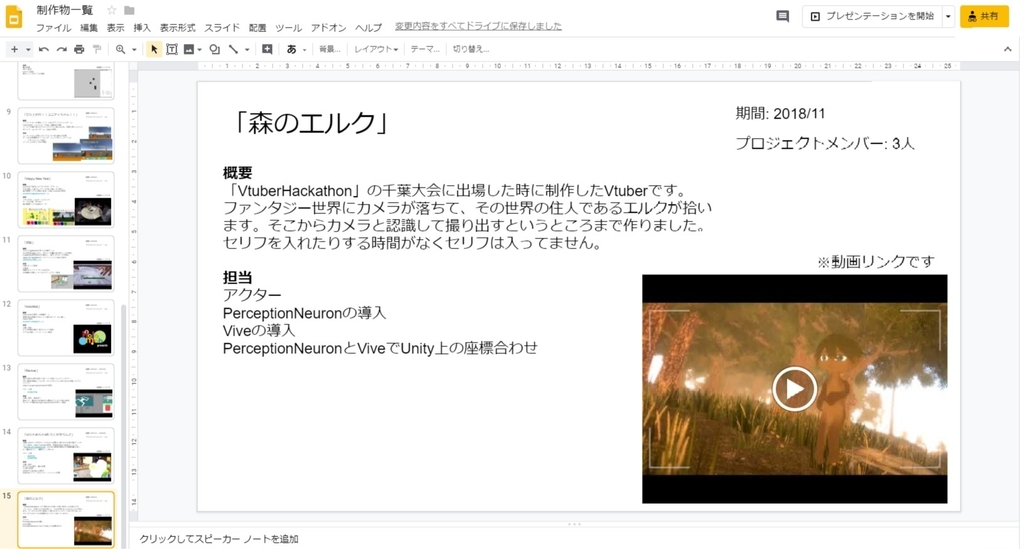Undo the last action
The width and height of the screenshot is (1024, 549).
pyautogui.click(x=44, y=49)
